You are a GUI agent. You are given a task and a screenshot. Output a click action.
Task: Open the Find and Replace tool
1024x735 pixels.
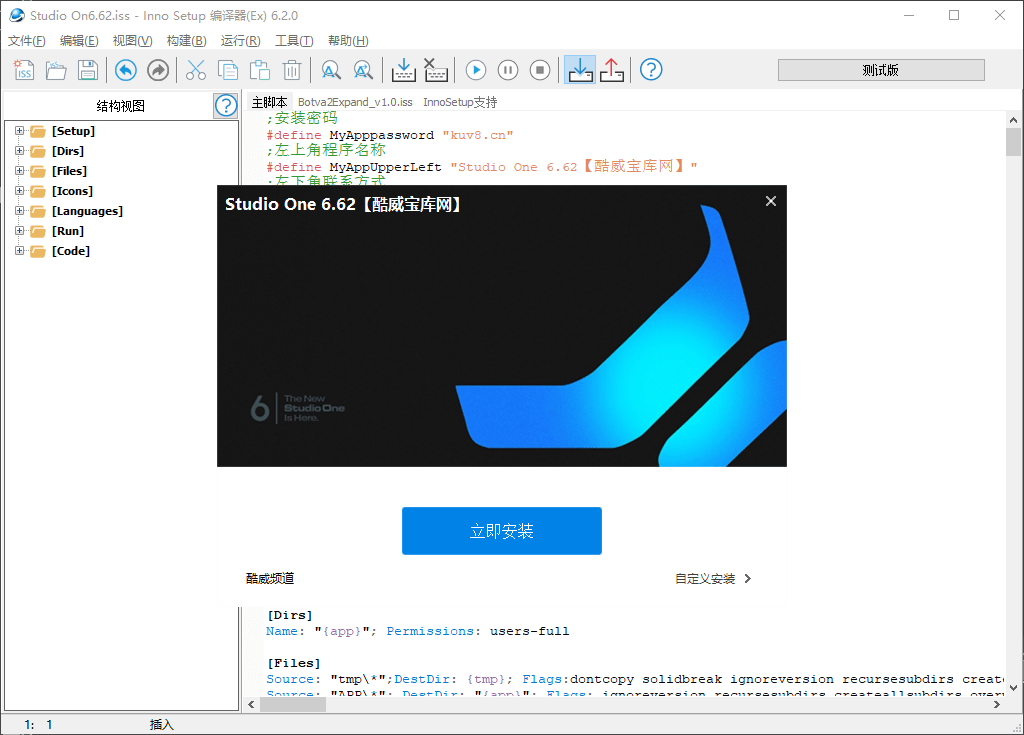(363, 70)
